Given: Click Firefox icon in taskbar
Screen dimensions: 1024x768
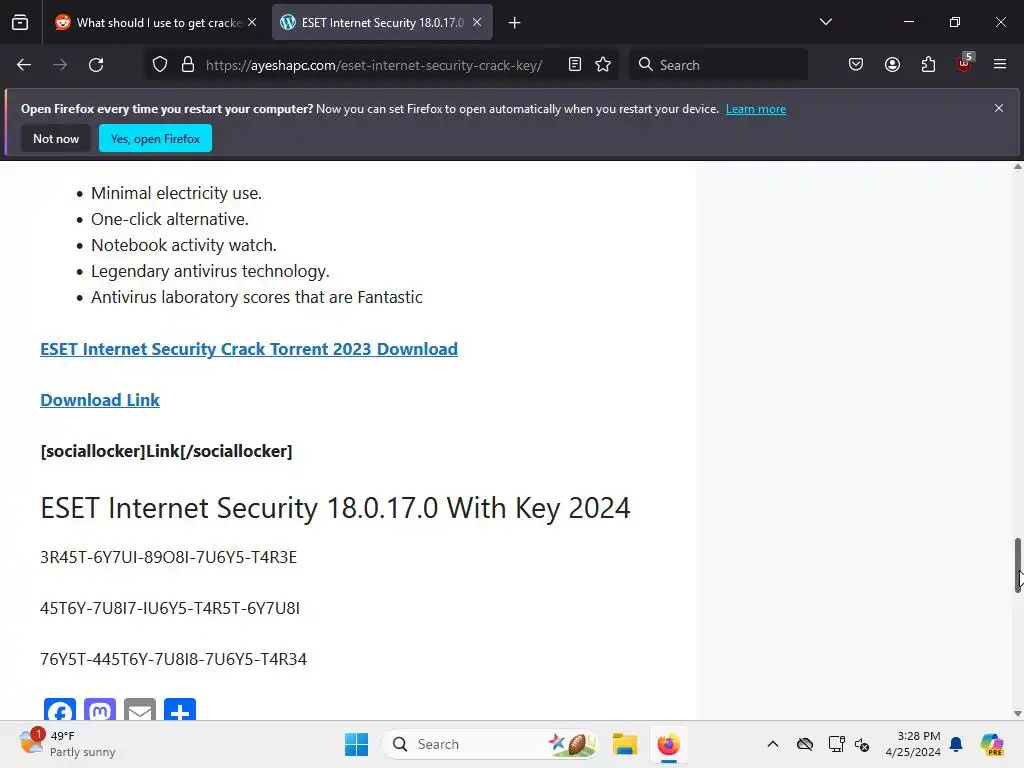Looking at the screenshot, I should [669, 744].
